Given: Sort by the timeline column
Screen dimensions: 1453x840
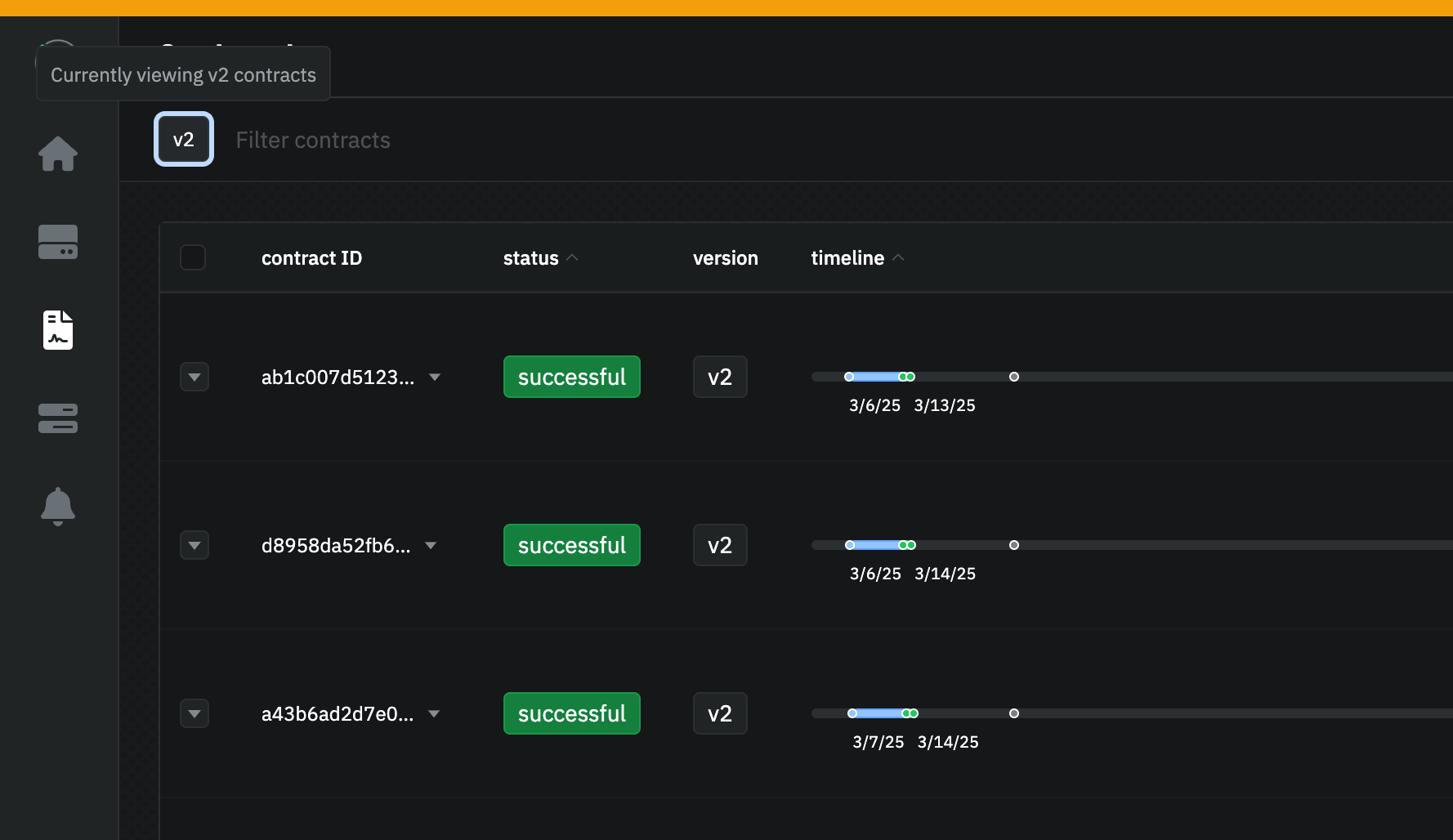Looking at the screenshot, I should (857, 258).
